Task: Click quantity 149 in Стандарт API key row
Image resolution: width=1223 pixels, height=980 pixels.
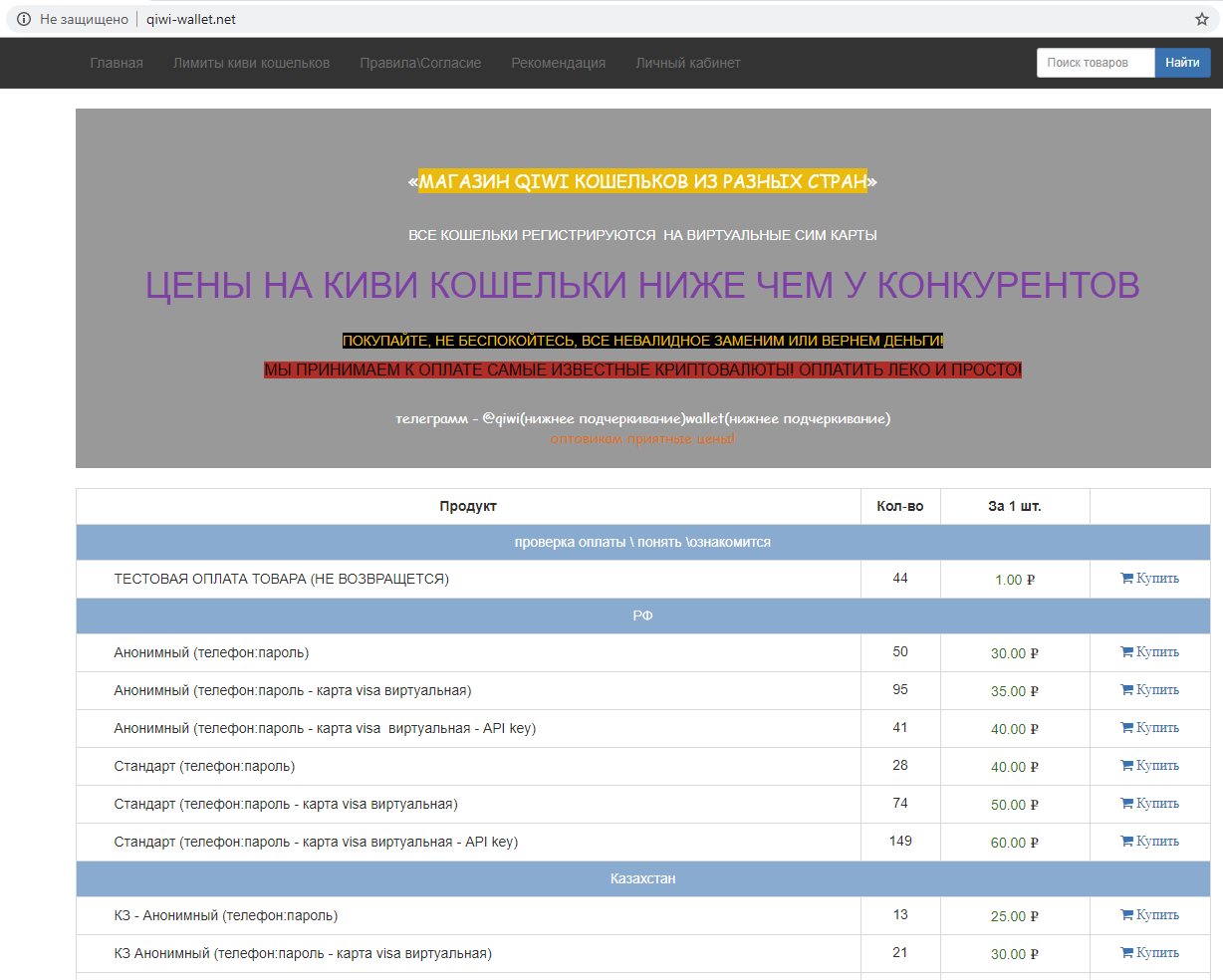Action: click(x=900, y=842)
